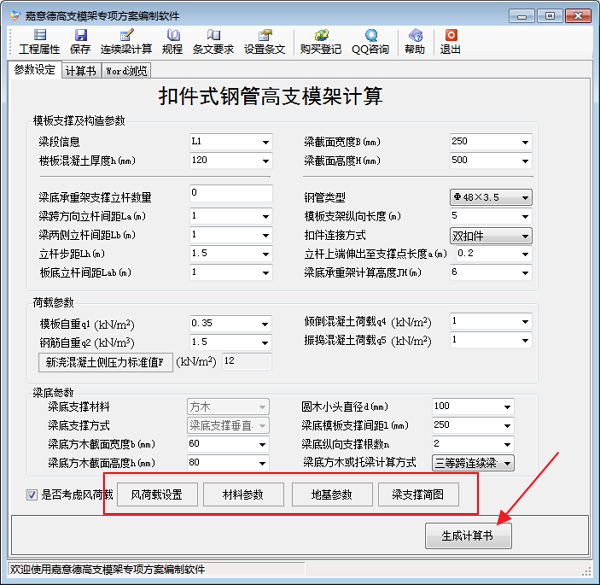Click the 梁底承重架支撑立杆数量 input field
This screenshot has width=600, height=585.
(230, 193)
